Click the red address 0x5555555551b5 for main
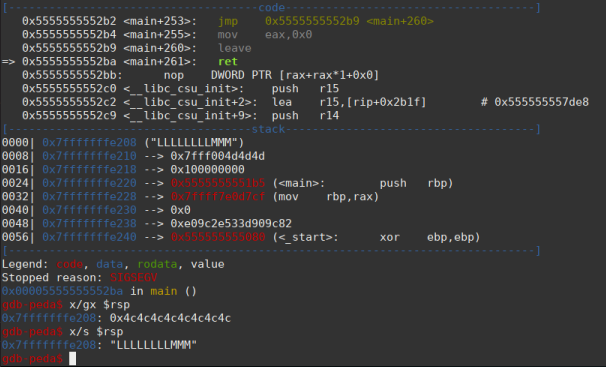The width and height of the screenshot is (606, 367). 218,183
